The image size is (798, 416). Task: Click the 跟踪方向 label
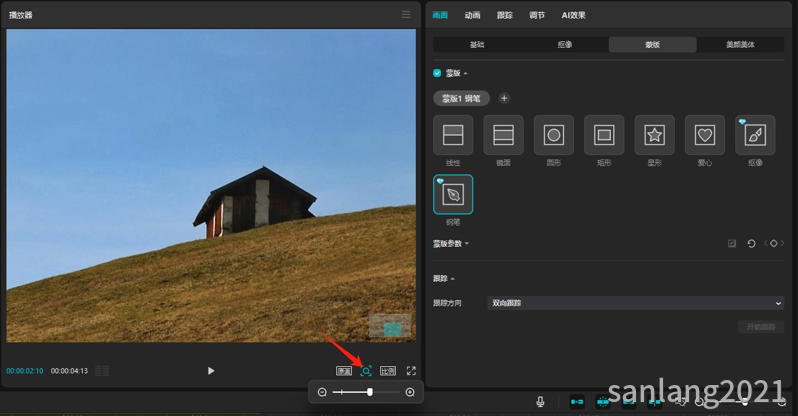(447, 303)
